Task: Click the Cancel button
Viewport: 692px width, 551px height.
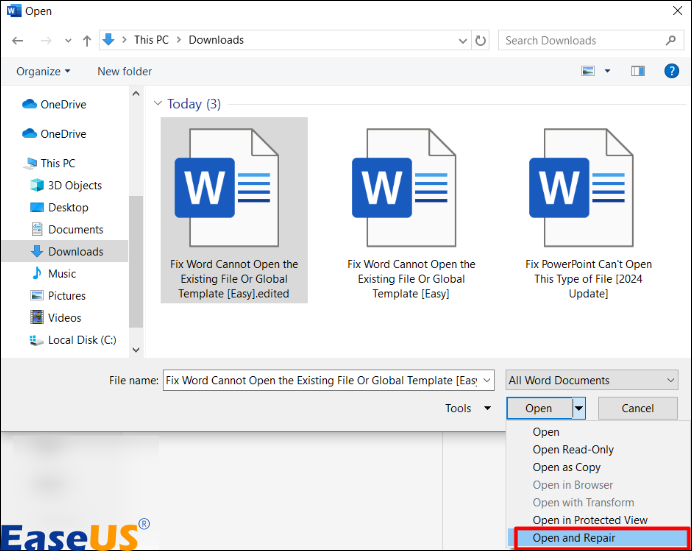Action: 637,408
